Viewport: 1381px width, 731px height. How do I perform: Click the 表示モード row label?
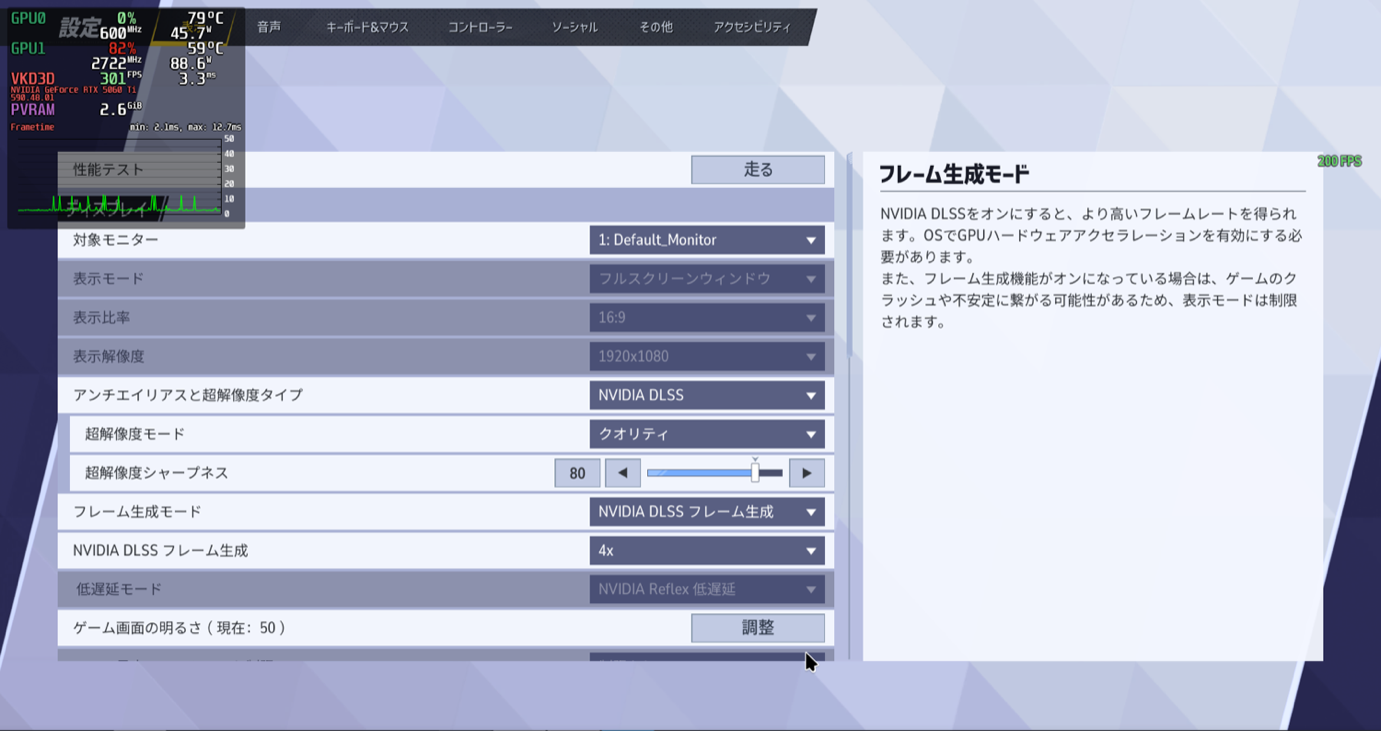pyautogui.click(x=108, y=279)
